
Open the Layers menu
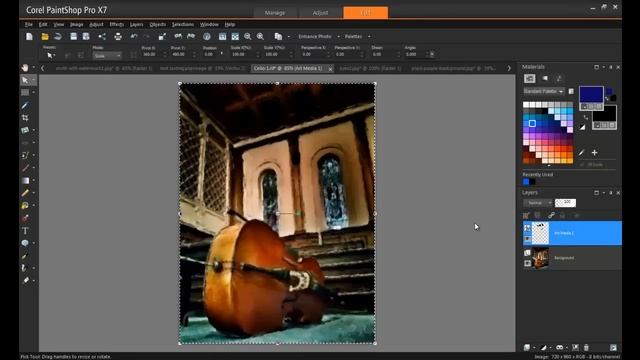[x=136, y=24]
